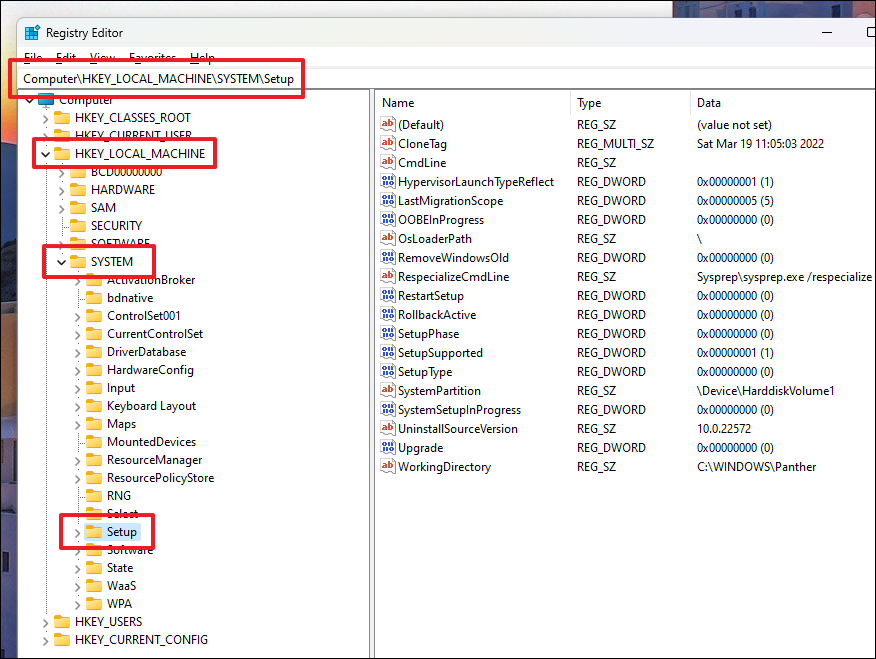Screen dimensions: 876x659
Task: Select the bdnative key
Action: (130, 298)
